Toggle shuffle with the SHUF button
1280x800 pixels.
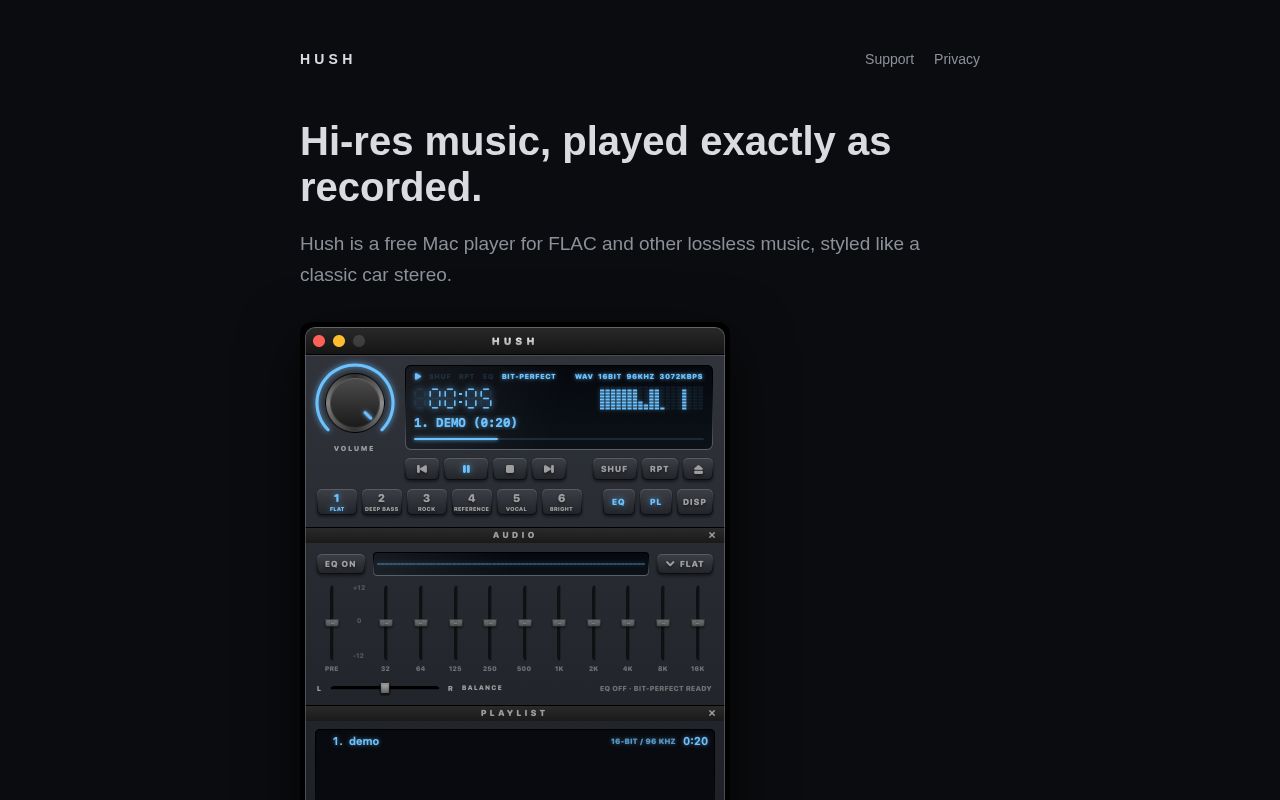[615, 469]
